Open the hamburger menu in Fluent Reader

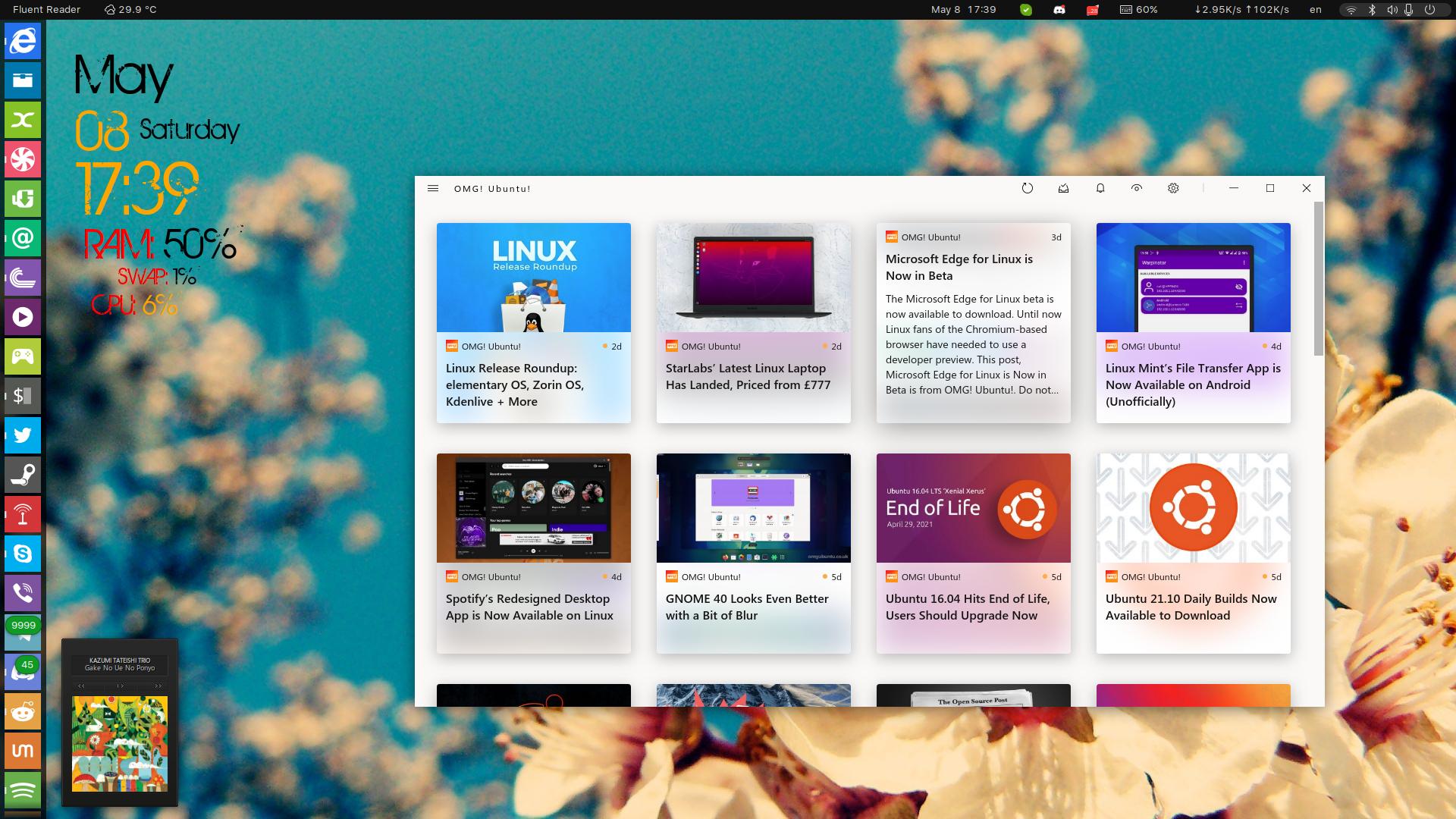pyautogui.click(x=433, y=188)
